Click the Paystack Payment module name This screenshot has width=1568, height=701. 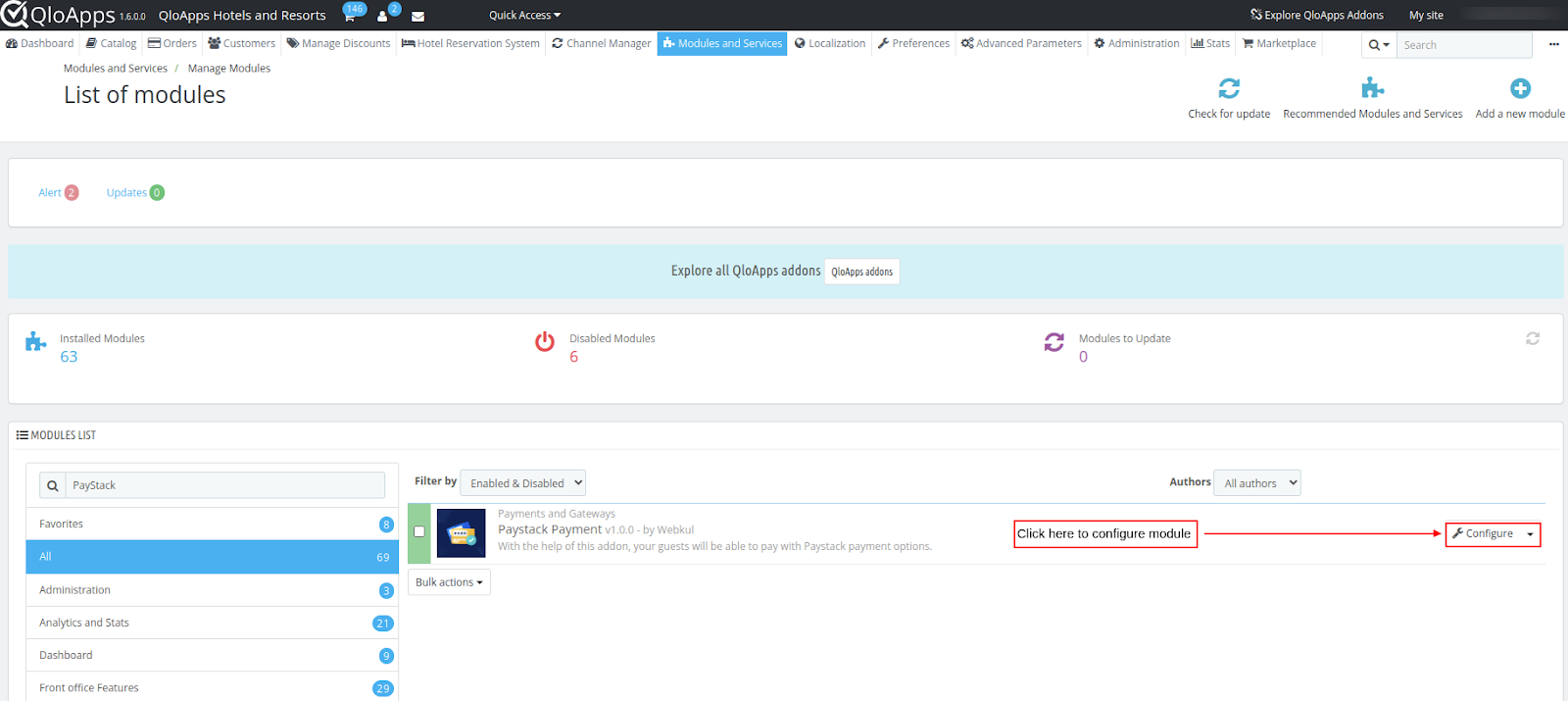point(550,529)
